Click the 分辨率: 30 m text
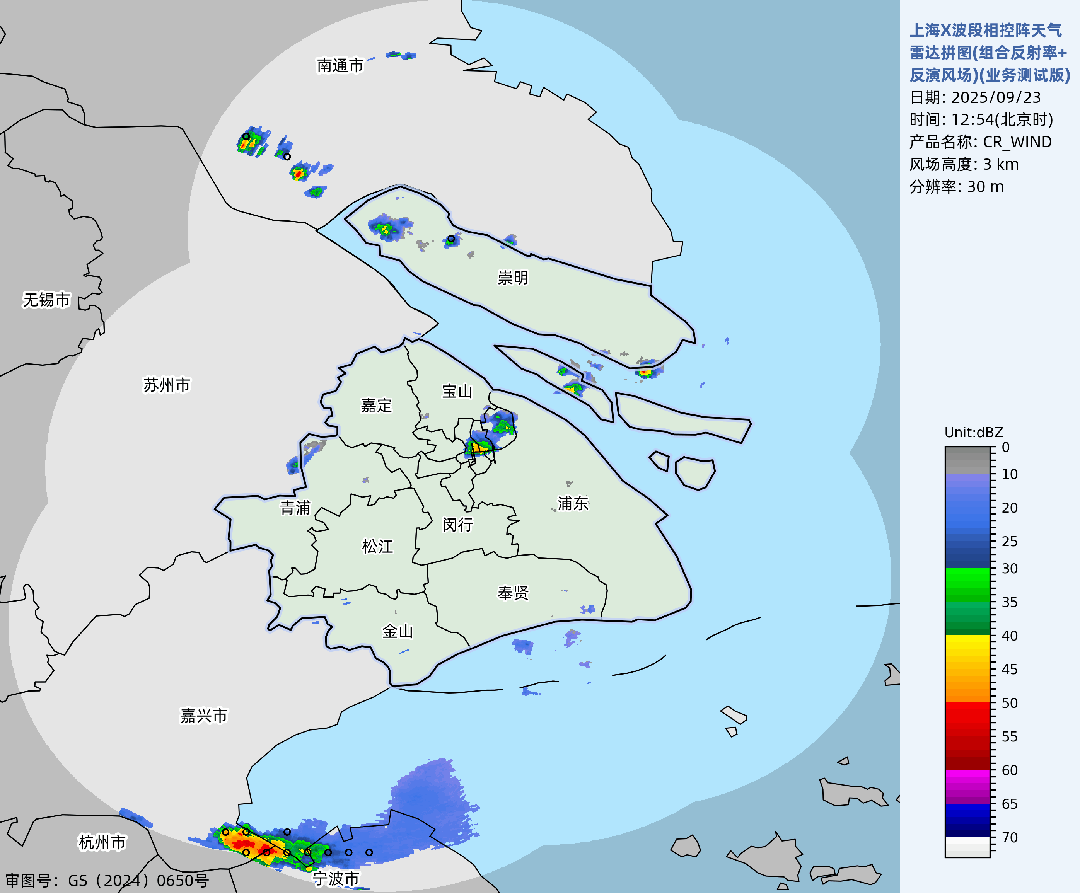This screenshot has height=893, width=1080. 956,187
